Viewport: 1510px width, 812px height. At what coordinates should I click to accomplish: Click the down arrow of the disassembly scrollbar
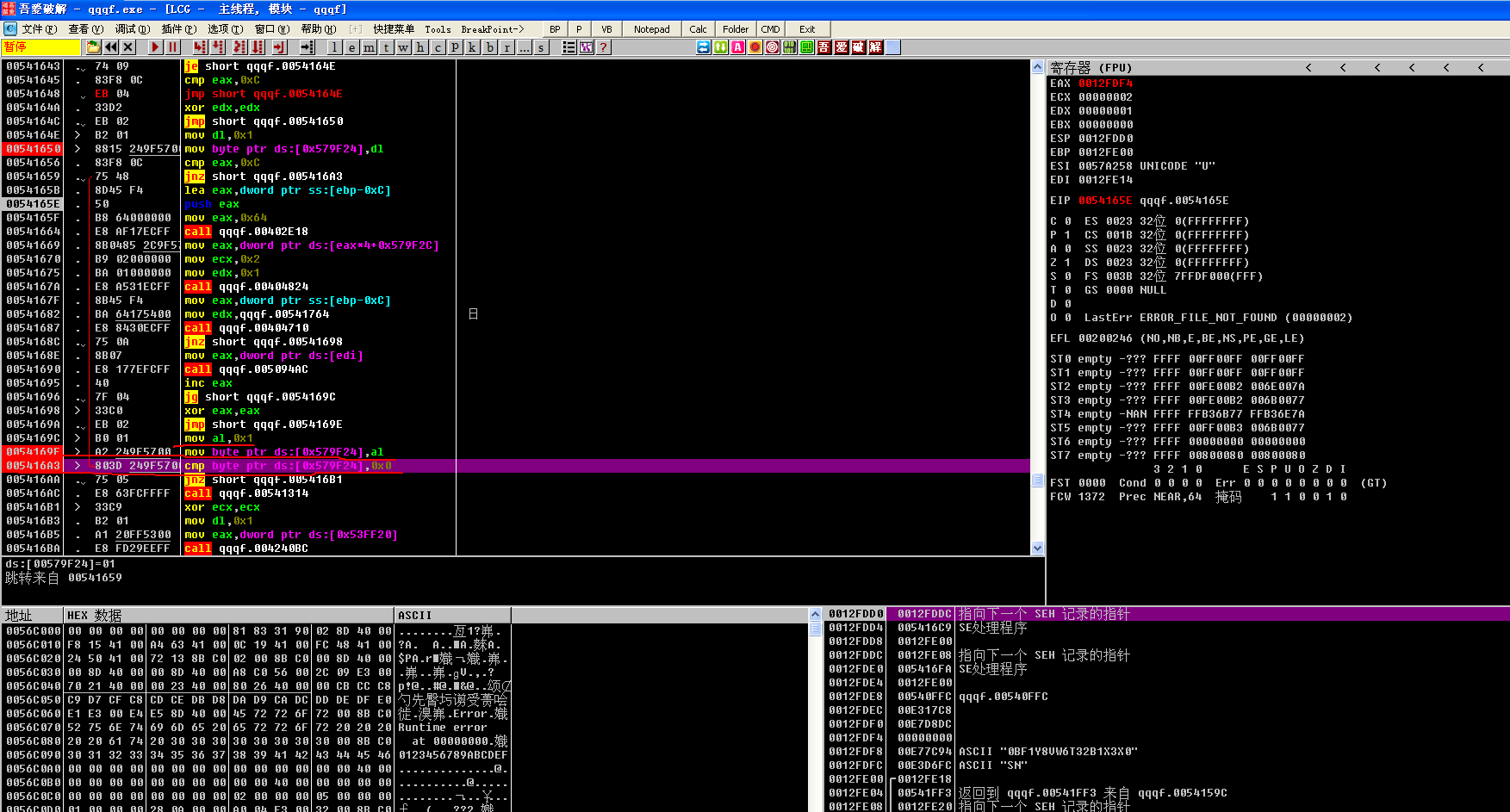click(1037, 549)
